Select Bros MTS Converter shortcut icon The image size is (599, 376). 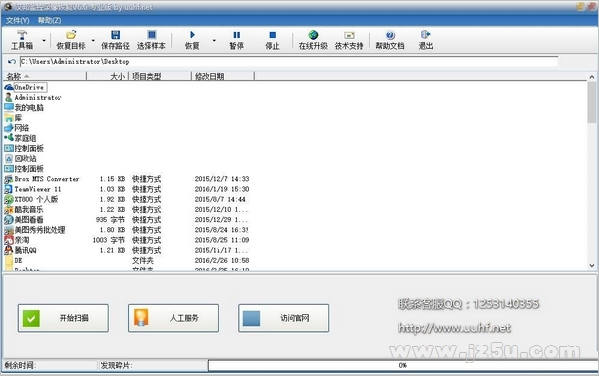pos(9,179)
